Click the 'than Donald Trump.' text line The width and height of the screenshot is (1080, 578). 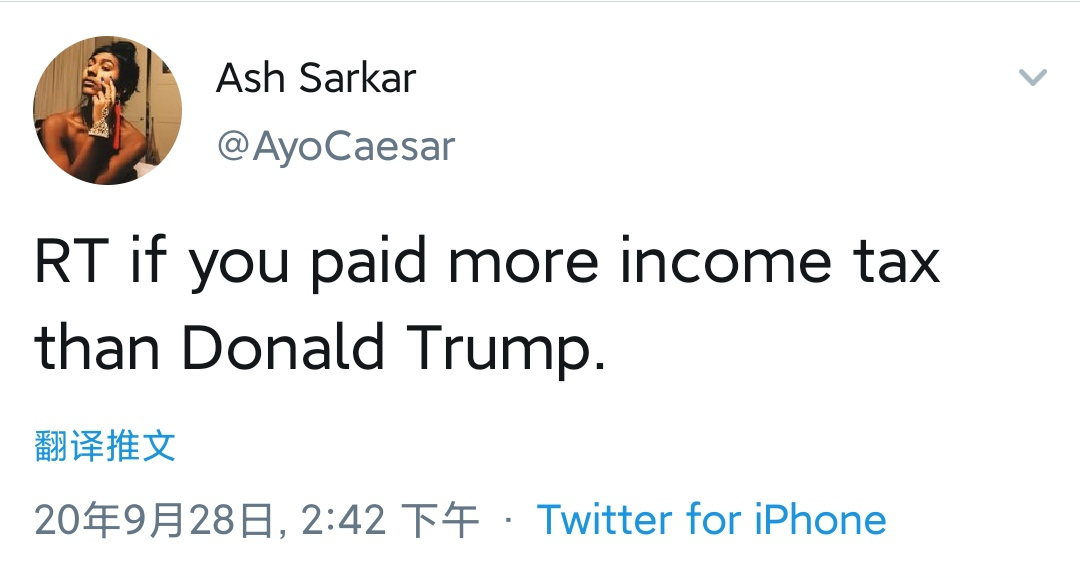[x=320, y=350]
